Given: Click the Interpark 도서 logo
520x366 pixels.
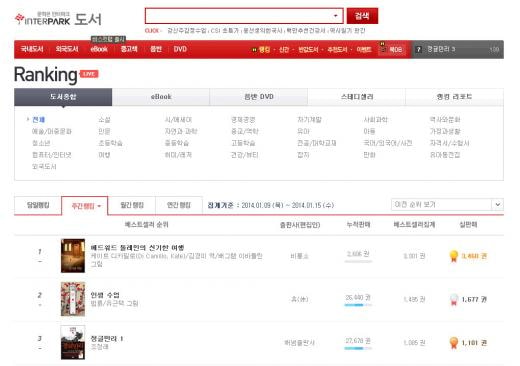Looking at the screenshot, I should point(58,19).
